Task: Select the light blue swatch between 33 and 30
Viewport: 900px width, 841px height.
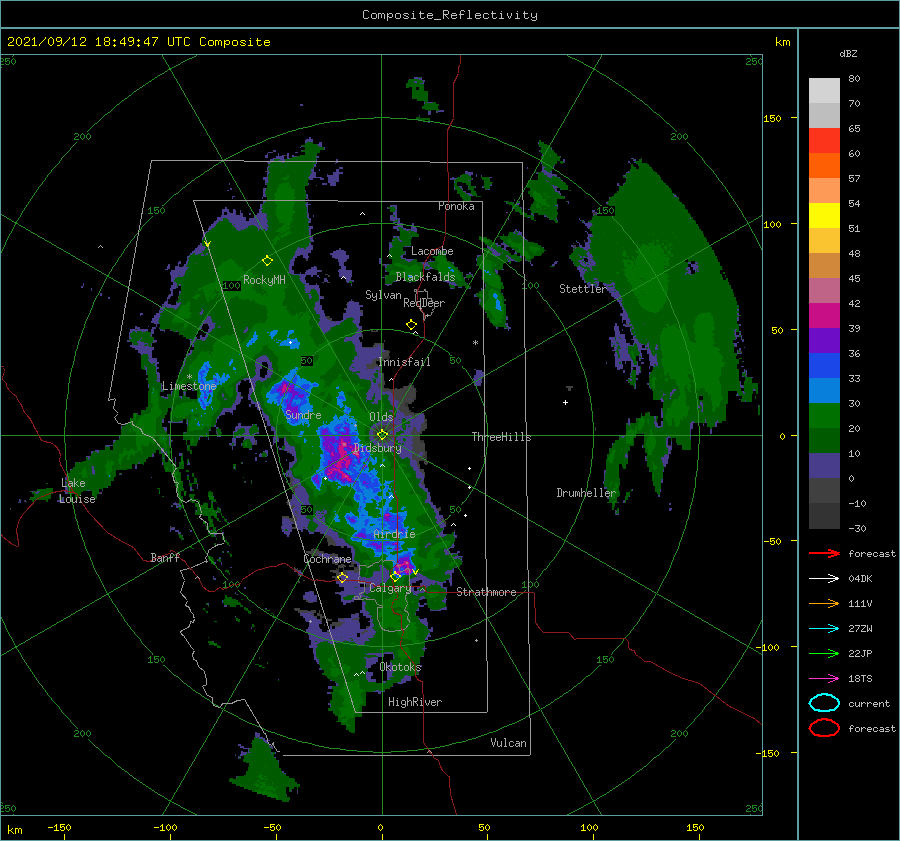Action: click(824, 390)
